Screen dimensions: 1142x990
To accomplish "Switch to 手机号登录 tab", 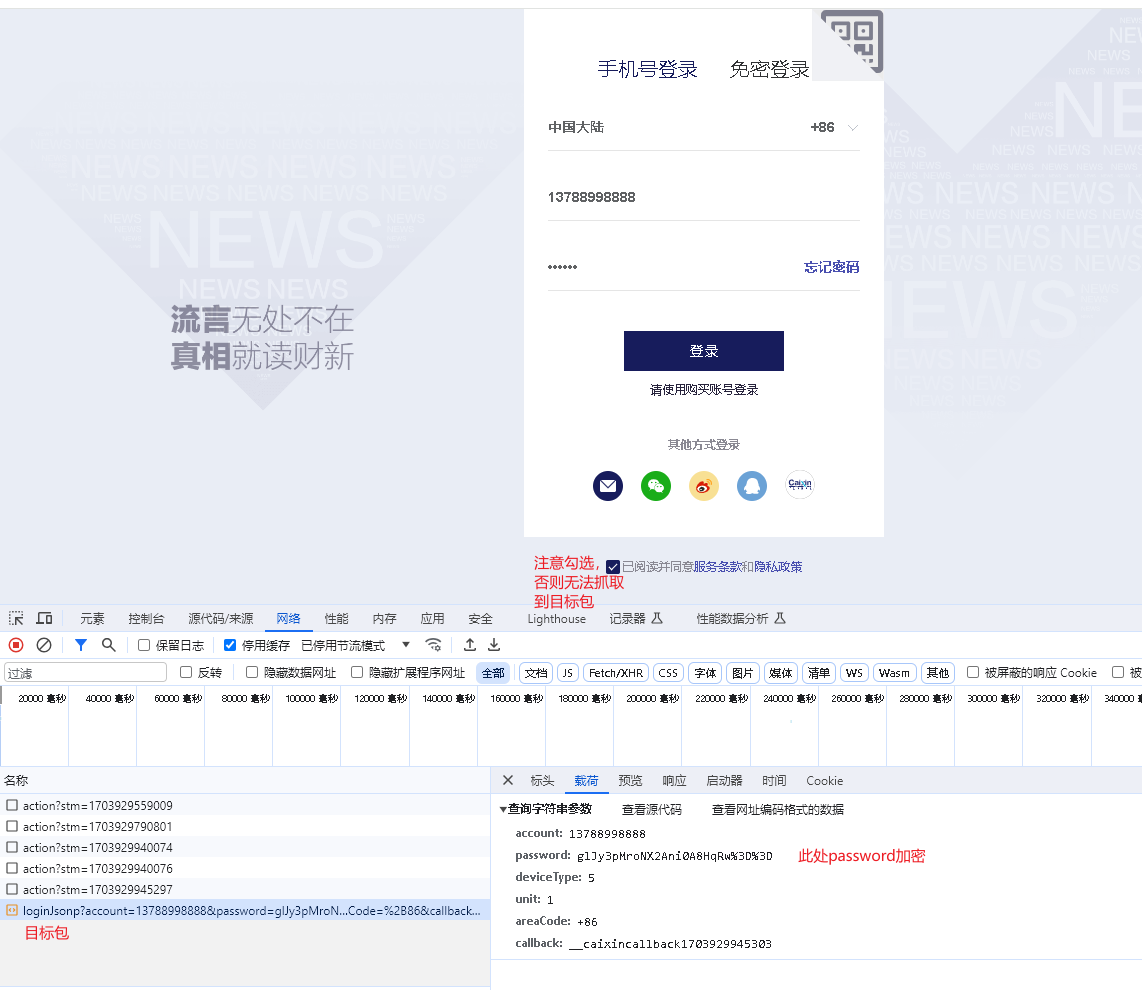I will tap(647, 69).
